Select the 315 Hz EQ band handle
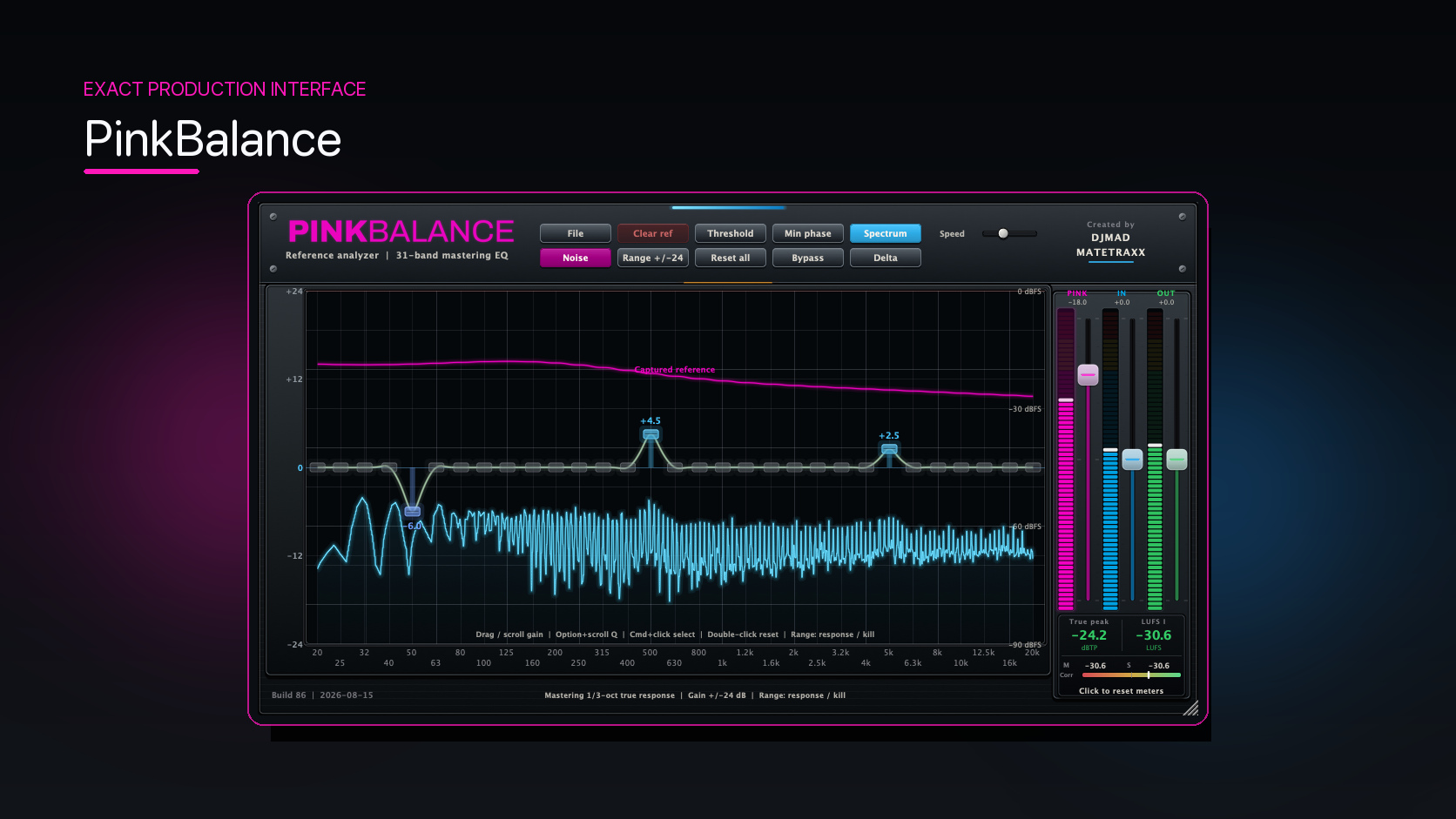Viewport: 1456px width, 819px height. [x=603, y=467]
